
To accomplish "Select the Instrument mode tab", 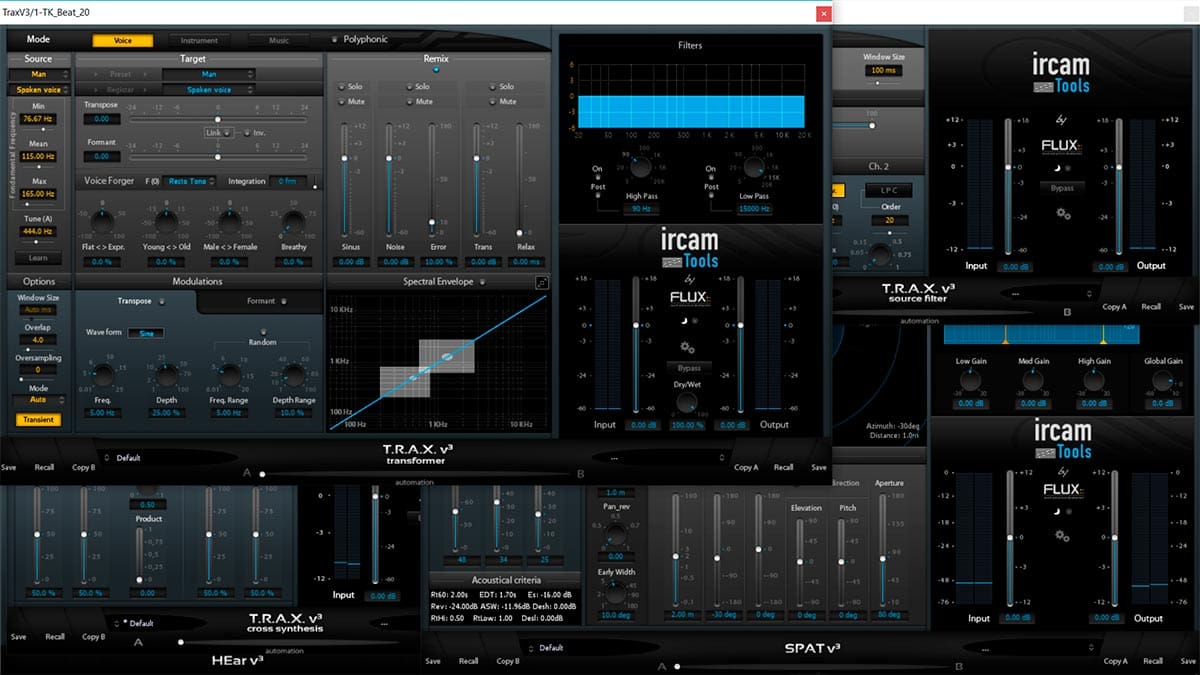I will point(199,41).
